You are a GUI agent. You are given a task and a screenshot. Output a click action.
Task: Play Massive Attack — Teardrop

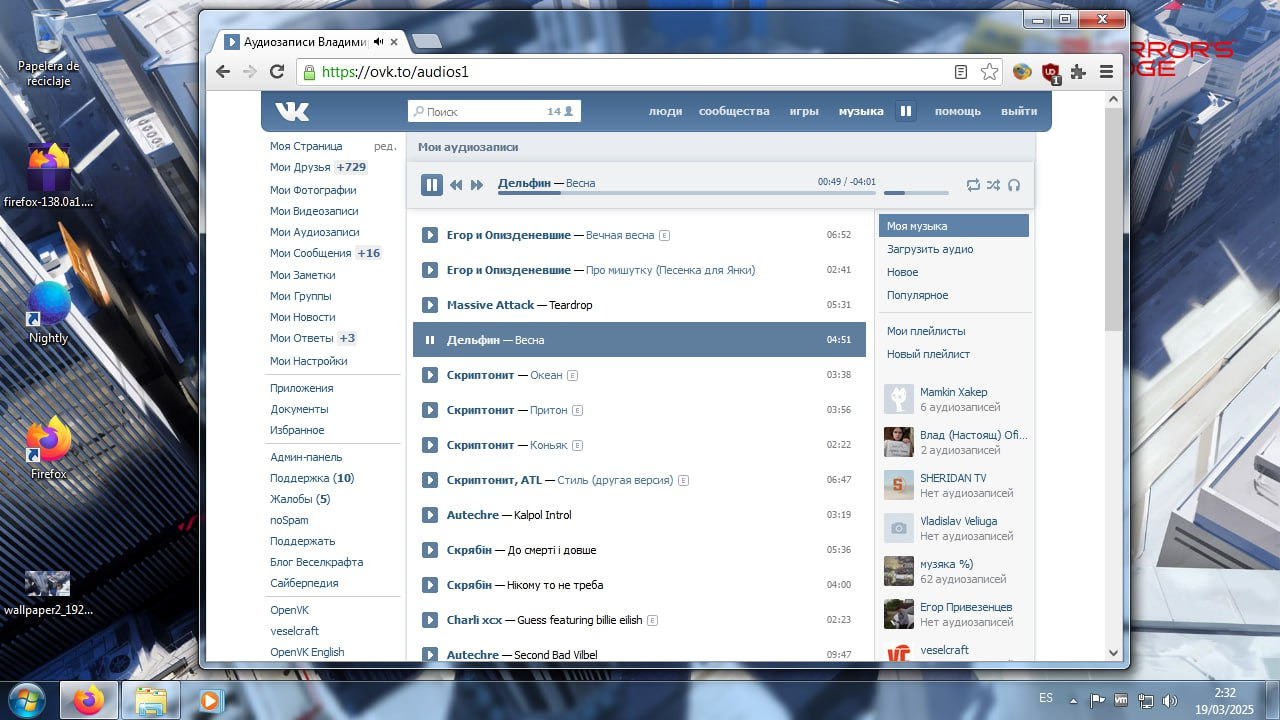coord(430,305)
